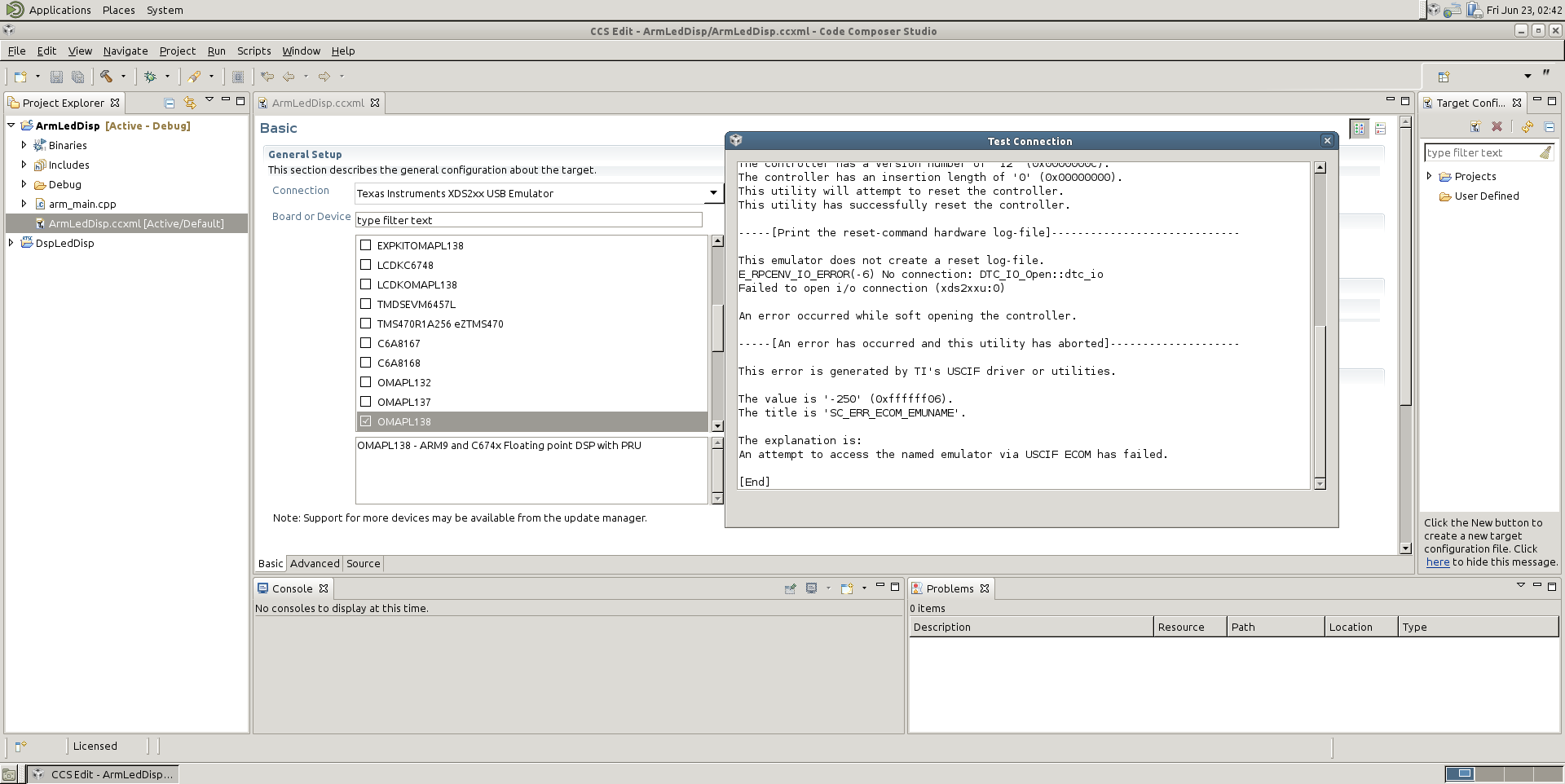Check the OMAPL132 device checkbox
1565x784 pixels.
pos(366,382)
